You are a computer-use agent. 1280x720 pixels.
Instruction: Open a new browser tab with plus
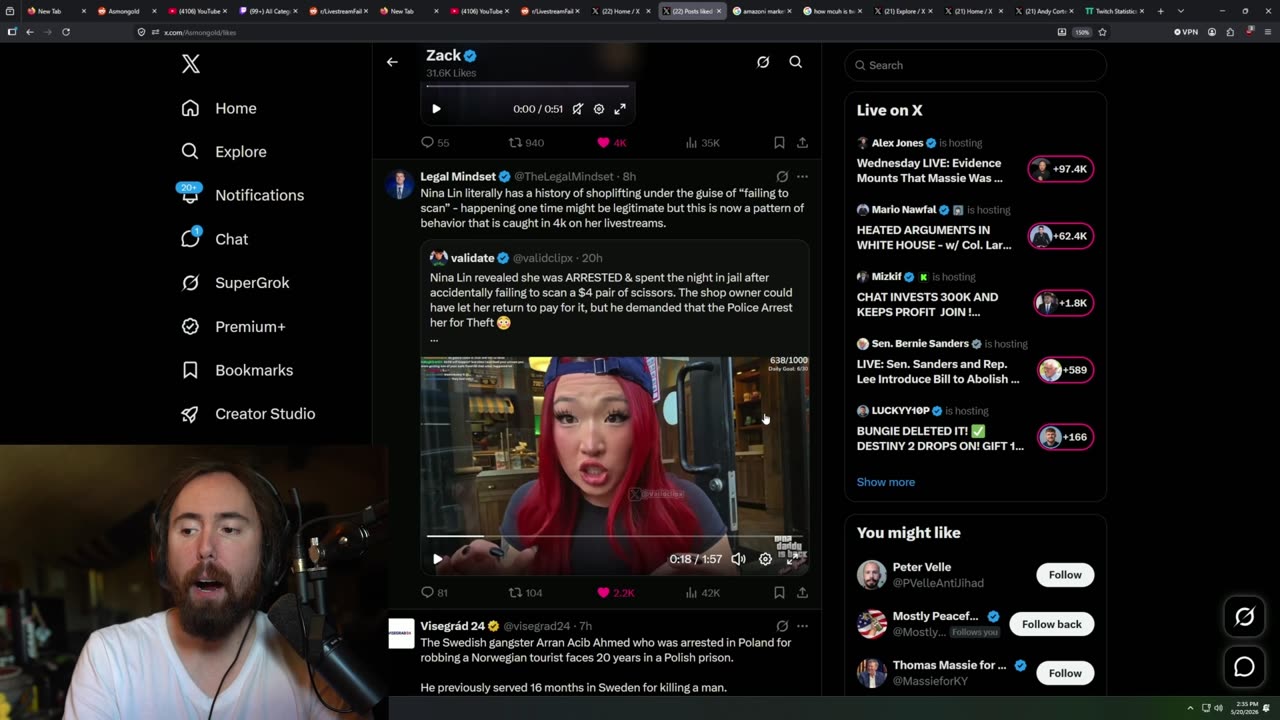tap(1160, 11)
